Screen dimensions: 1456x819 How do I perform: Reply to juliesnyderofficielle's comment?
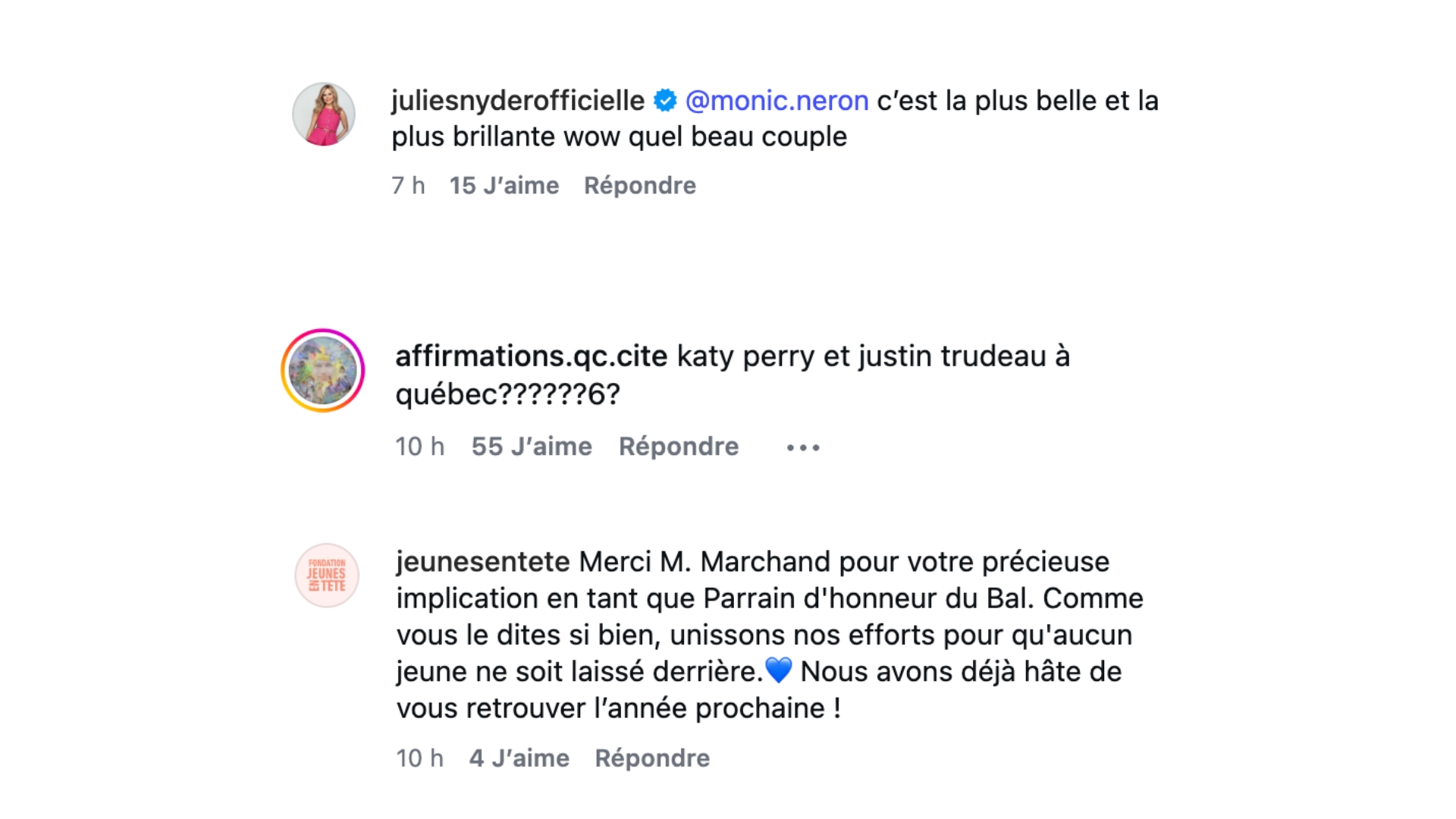[639, 186]
